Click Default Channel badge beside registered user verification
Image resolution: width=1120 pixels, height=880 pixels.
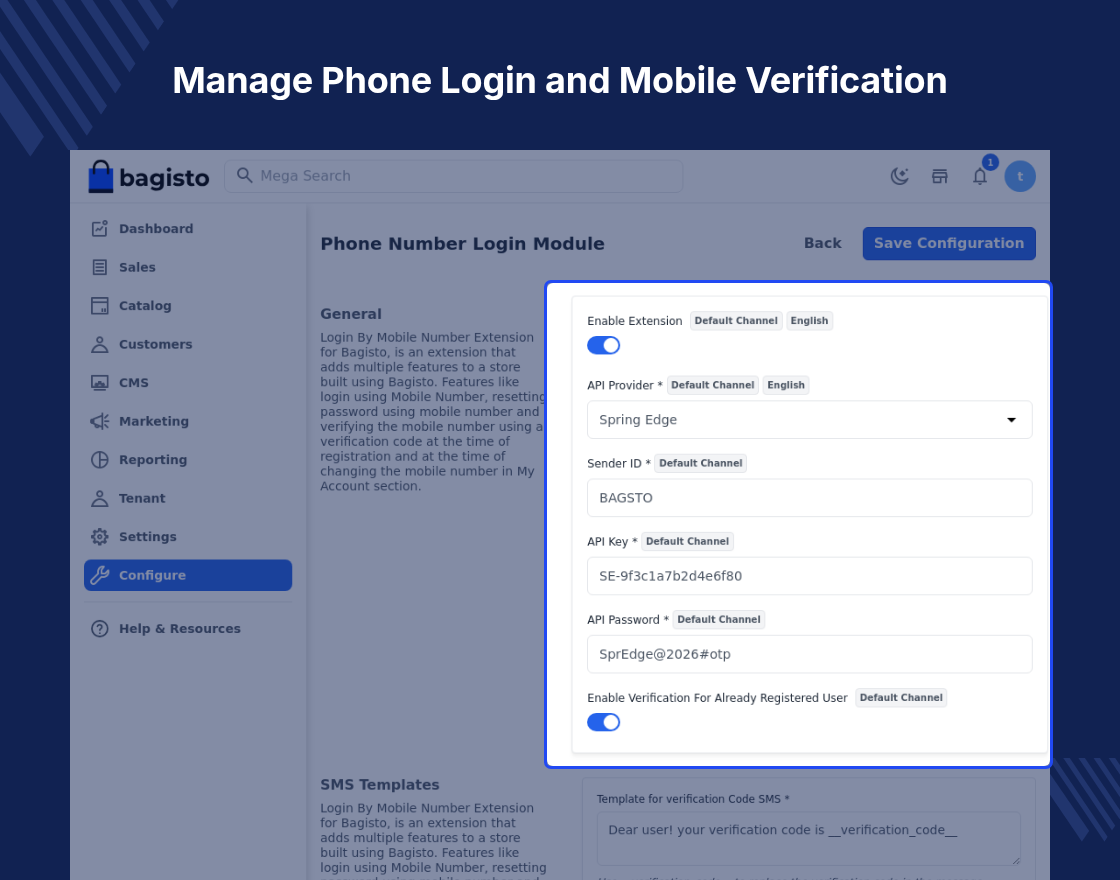(901, 698)
